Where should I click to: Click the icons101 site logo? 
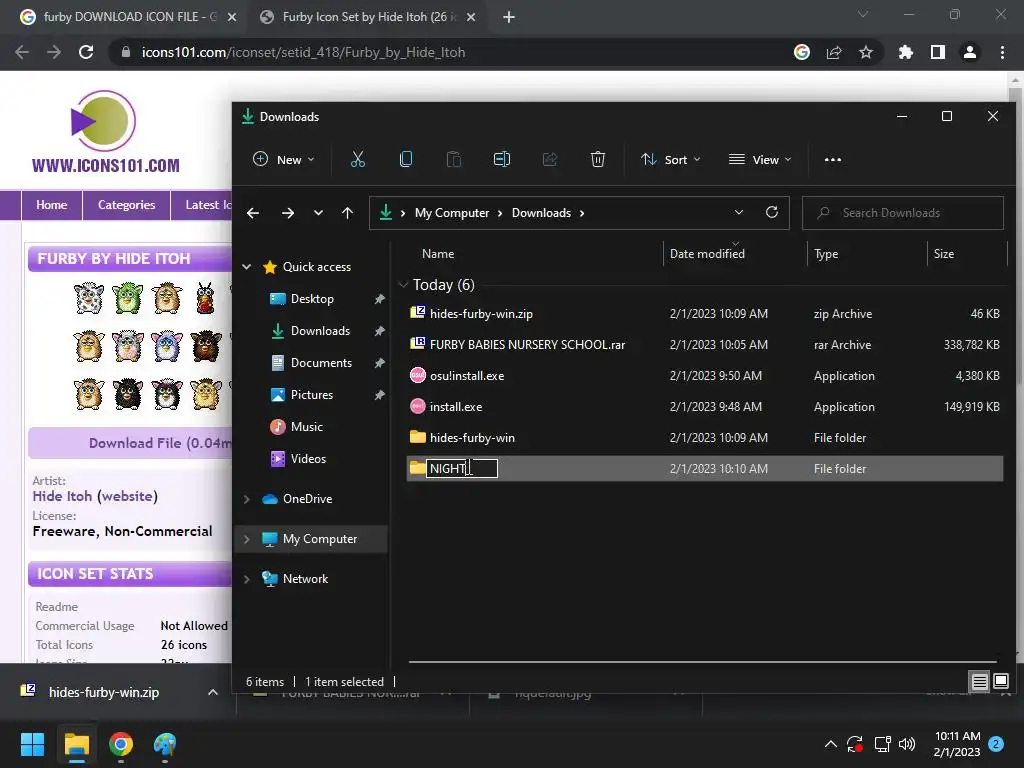[x=105, y=133]
